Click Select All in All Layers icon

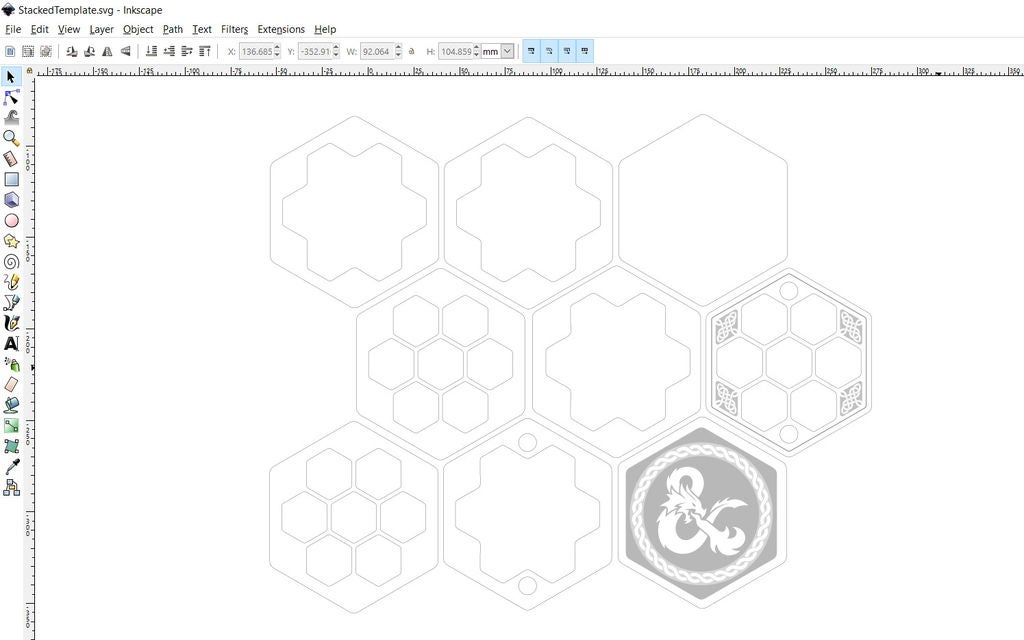28,51
